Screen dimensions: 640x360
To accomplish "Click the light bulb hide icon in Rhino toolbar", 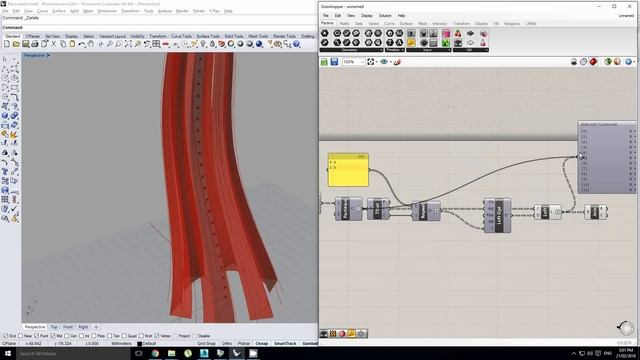I will point(203,44).
